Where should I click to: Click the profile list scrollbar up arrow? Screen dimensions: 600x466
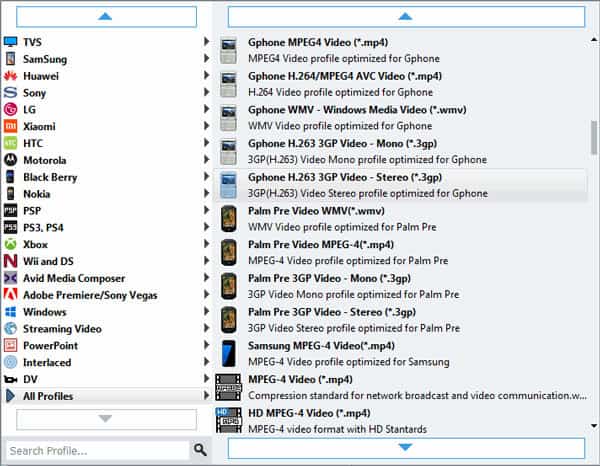(x=594, y=39)
